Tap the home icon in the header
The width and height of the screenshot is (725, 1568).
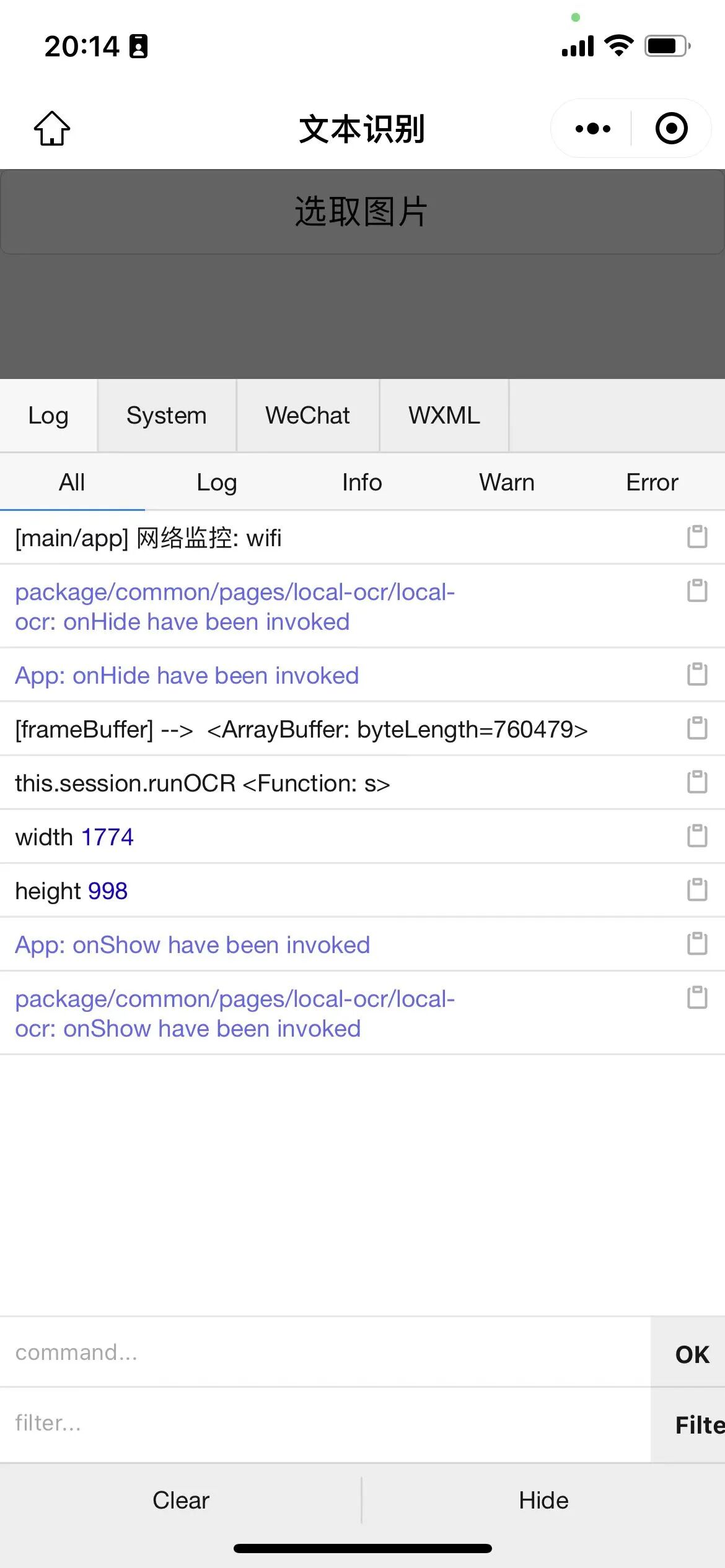pos(52,128)
